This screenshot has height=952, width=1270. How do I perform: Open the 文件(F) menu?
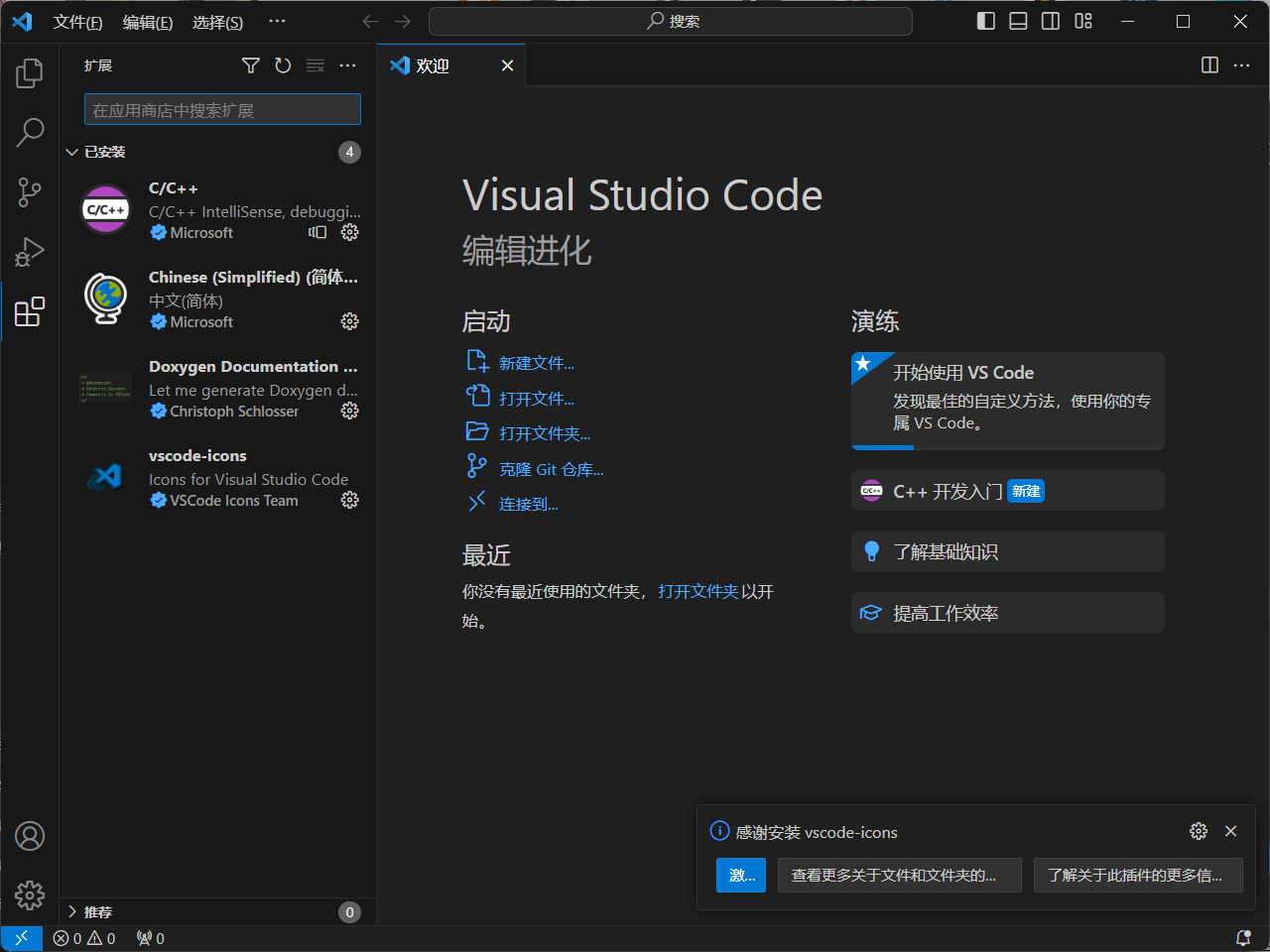[77, 22]
